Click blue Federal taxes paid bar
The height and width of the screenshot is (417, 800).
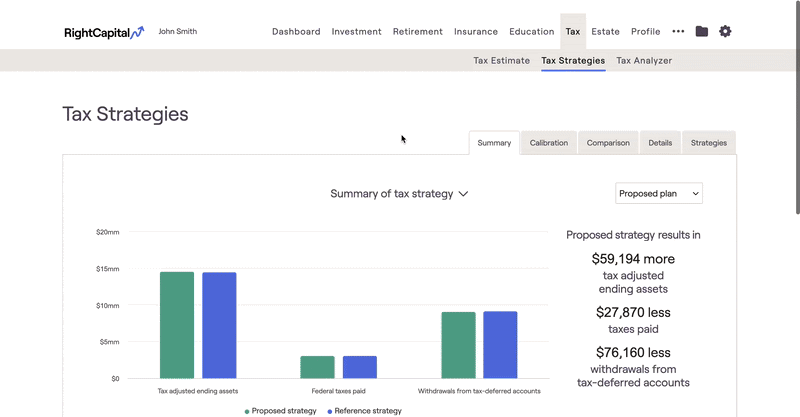360,367
